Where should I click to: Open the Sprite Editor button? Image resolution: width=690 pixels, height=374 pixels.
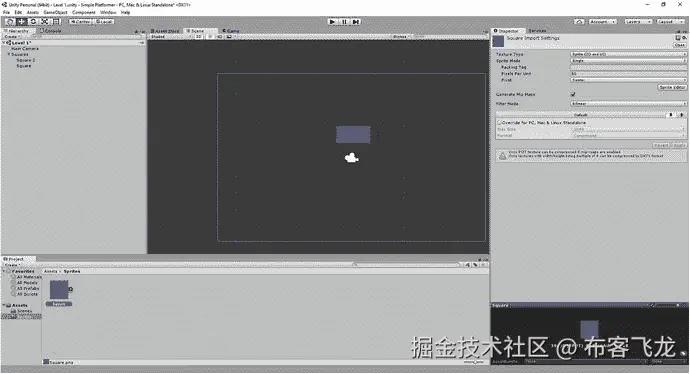point(672,87)
